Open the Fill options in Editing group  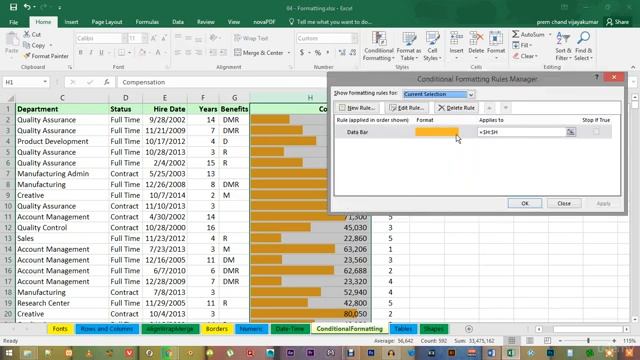coord(522,45)
